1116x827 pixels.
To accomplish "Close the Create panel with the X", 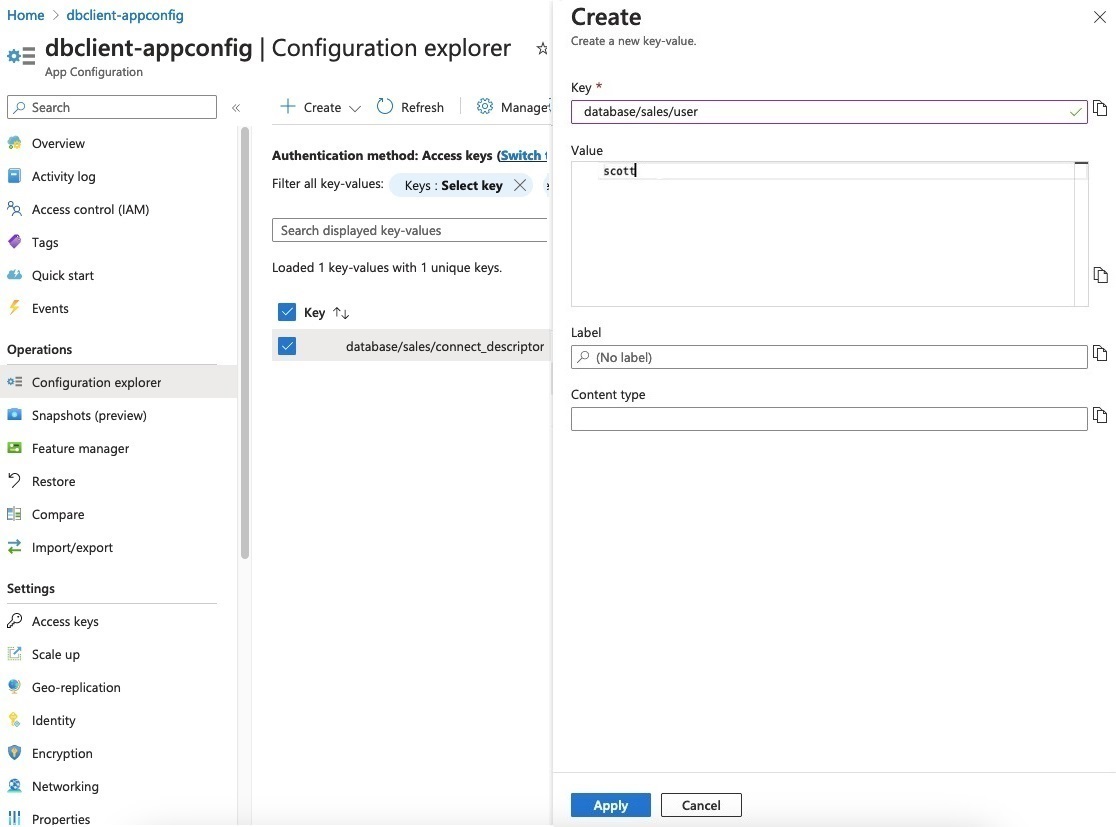I will tap(1100, 17).
